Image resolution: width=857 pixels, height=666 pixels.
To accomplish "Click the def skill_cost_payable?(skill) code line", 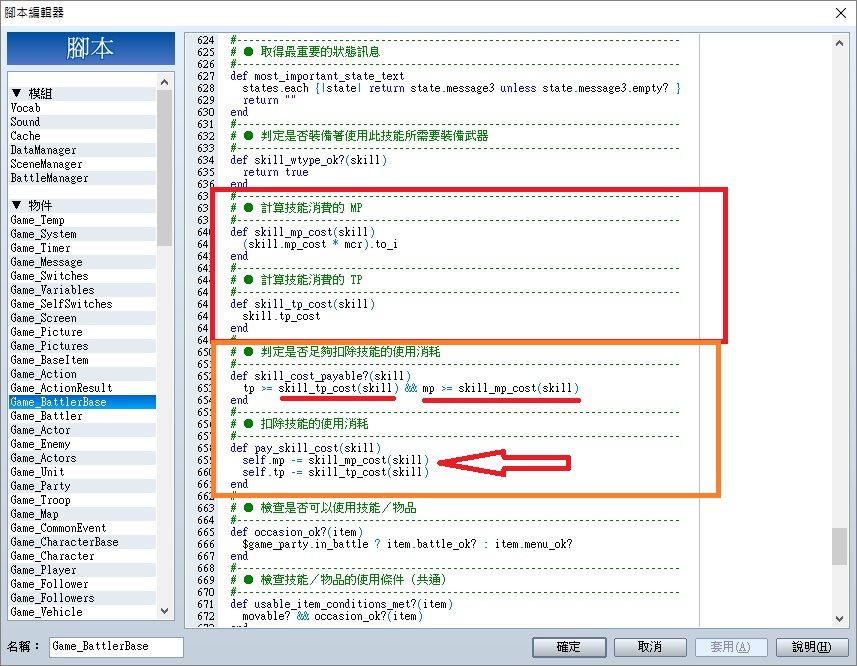I will coord(320,376).
